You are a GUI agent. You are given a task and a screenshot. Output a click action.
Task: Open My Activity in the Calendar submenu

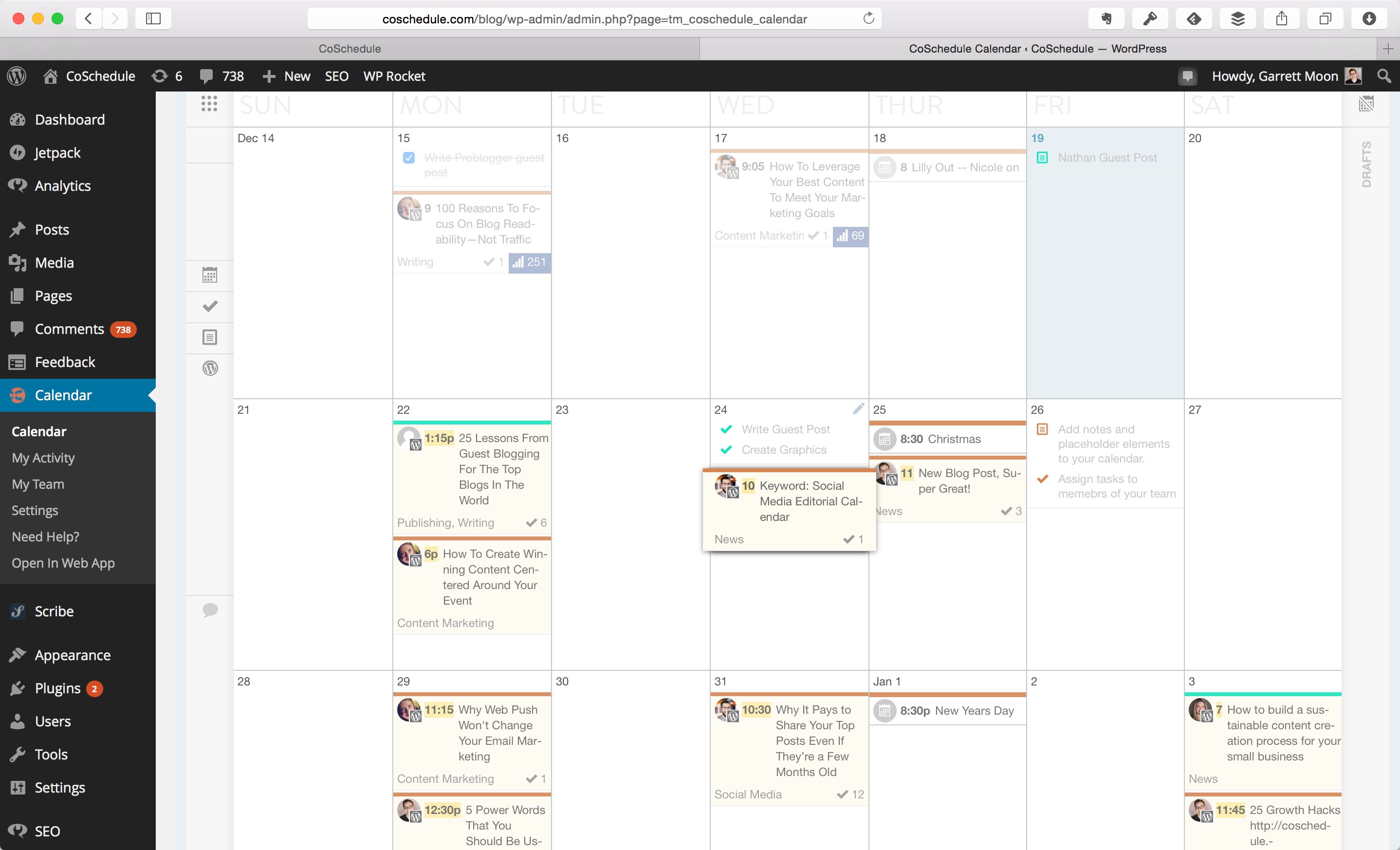(x=43, y=458)
